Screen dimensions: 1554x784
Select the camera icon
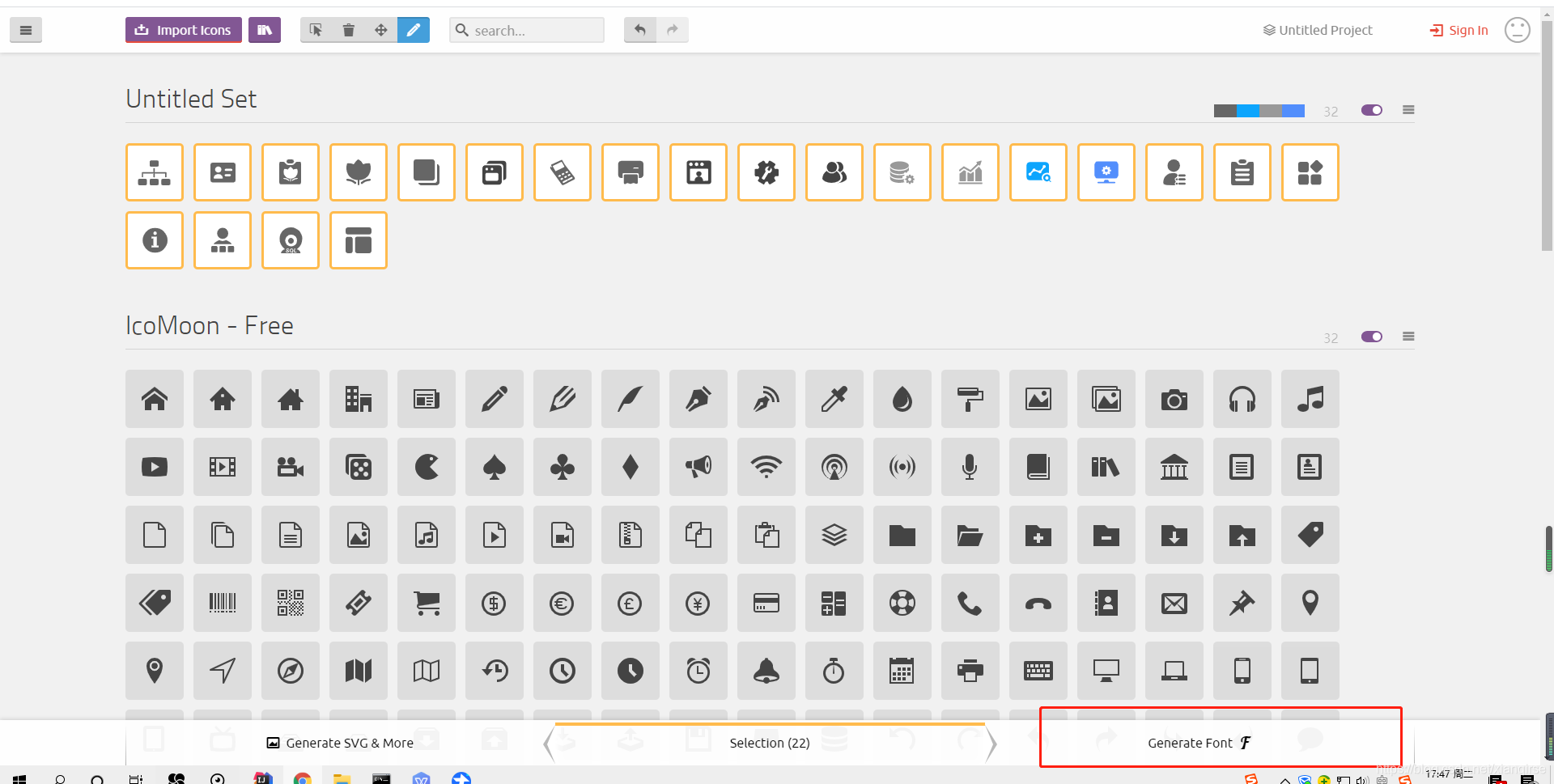[x=1174, y=399]
